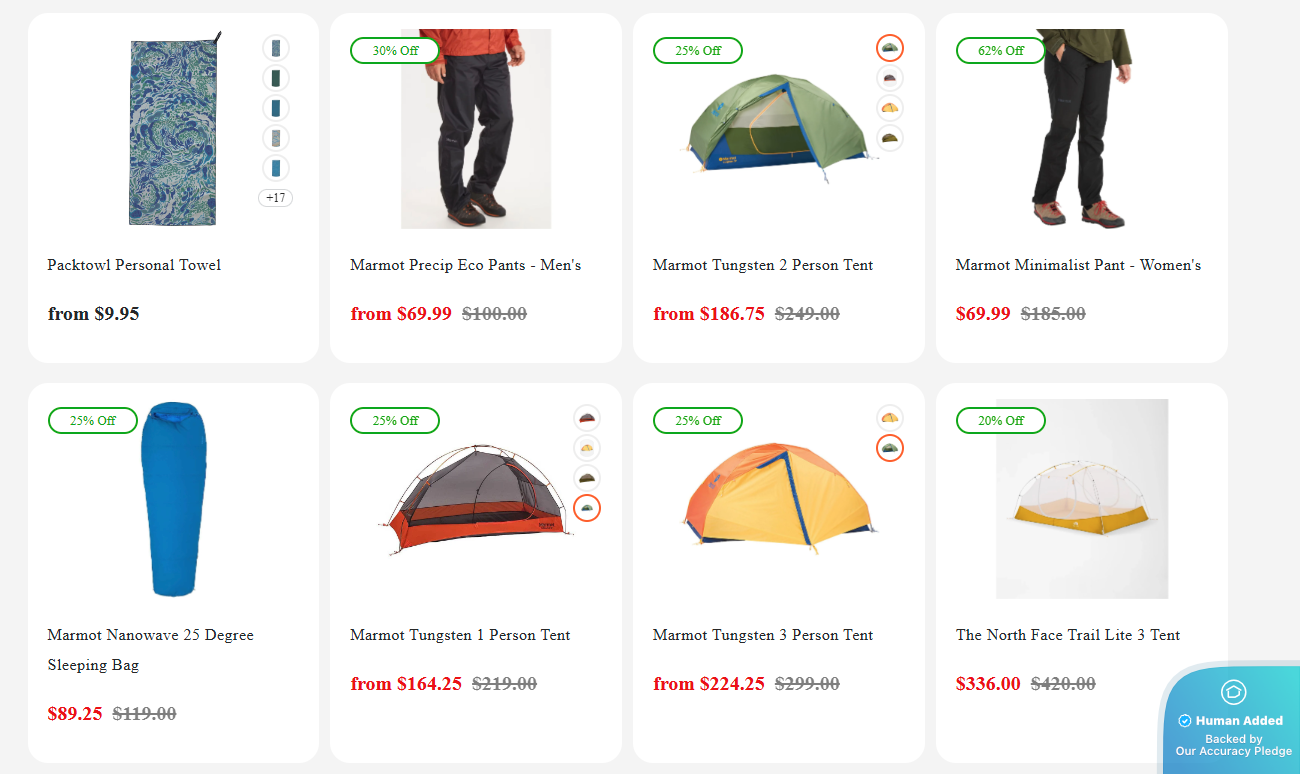
Task: Open Marmot Minimalist Pant - Women's product
Action: coord(1078,265)
